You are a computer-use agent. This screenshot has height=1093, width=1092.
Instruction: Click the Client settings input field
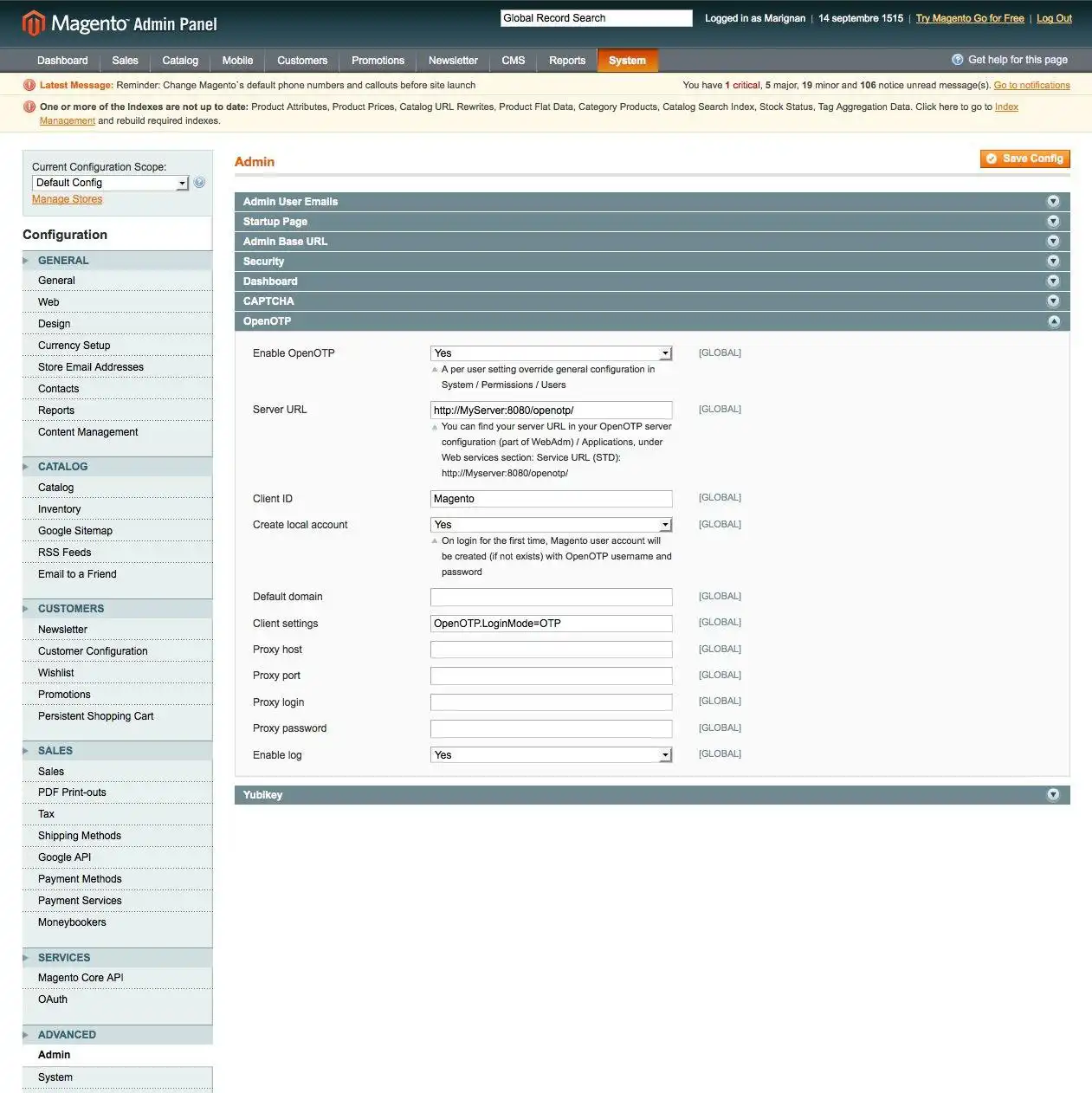551,624
